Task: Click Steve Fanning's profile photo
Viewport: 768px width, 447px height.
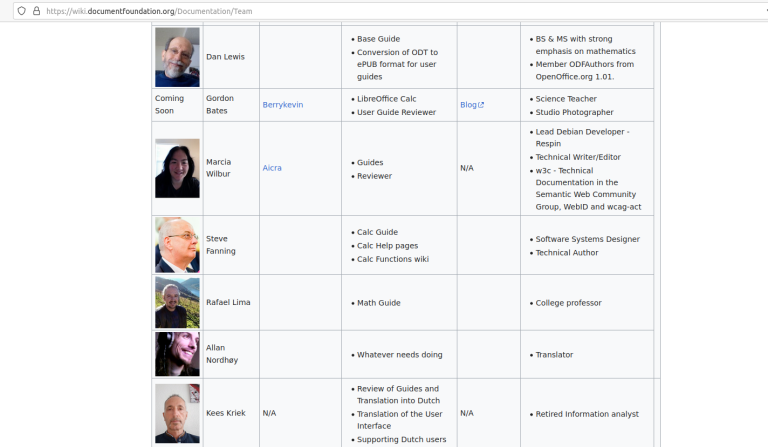Action: point(177,245)
